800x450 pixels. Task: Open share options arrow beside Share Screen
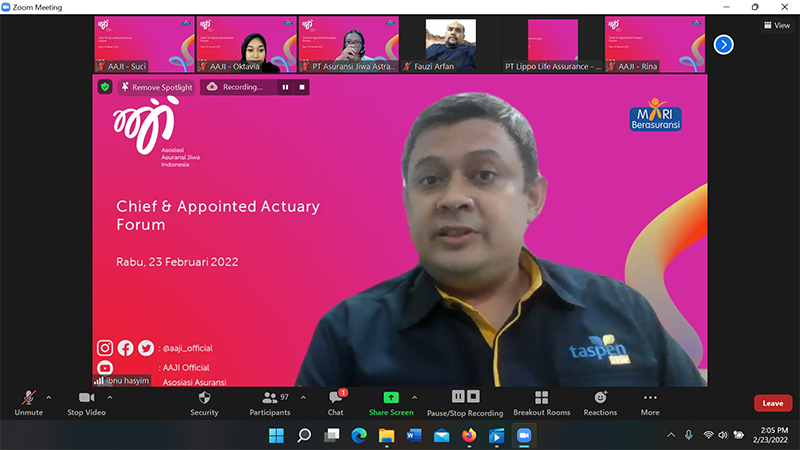coord(414,397)
